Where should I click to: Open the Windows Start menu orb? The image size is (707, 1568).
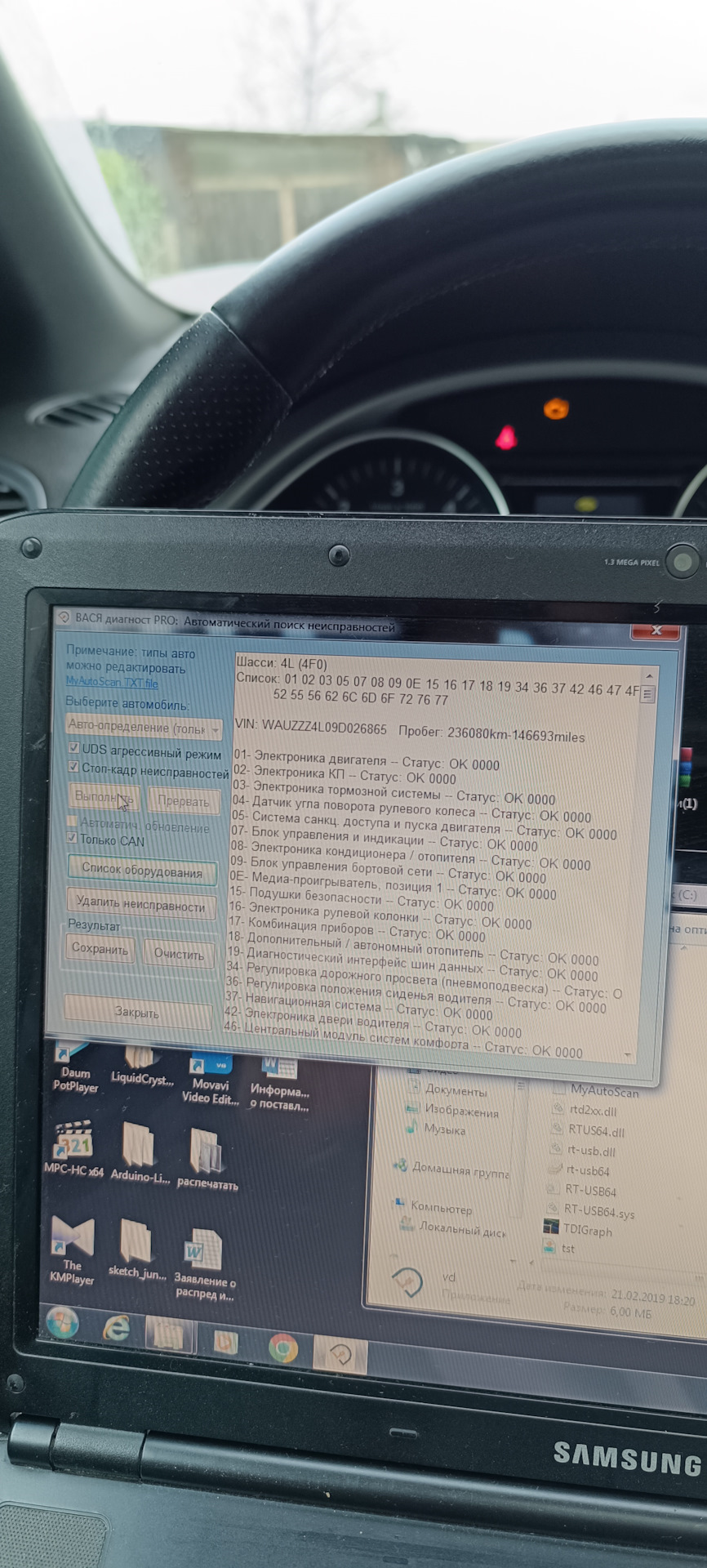coord(62,1323)
